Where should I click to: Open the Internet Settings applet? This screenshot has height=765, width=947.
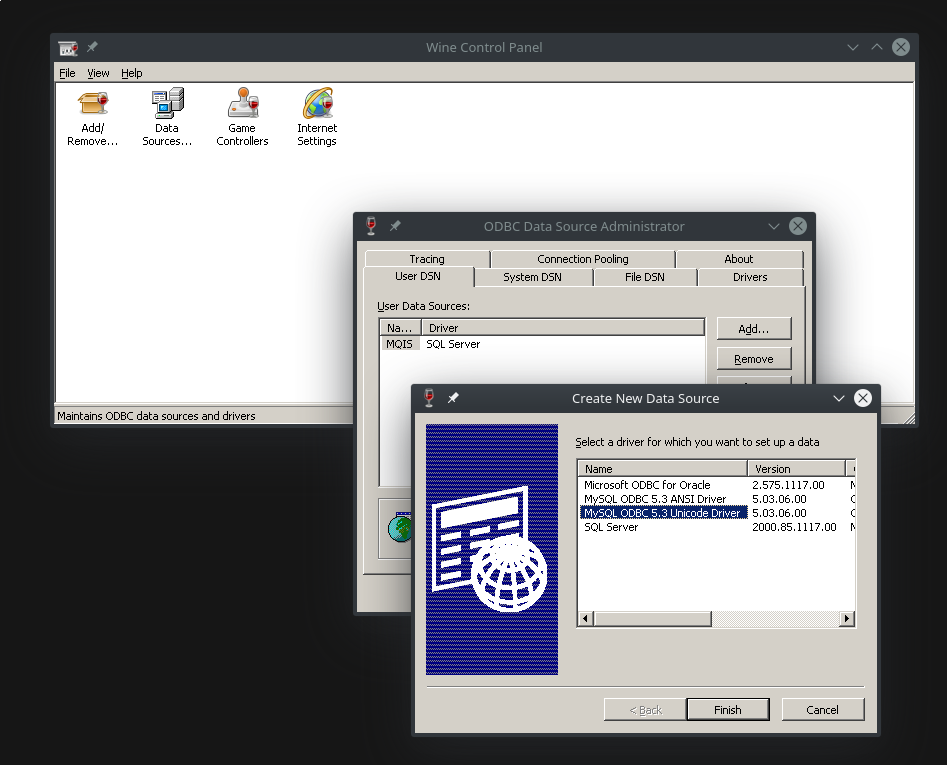click(x=317, y=118)
